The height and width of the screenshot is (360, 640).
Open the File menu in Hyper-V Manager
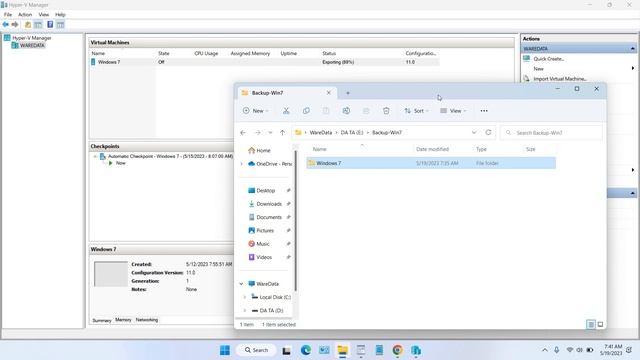point(8,14)
